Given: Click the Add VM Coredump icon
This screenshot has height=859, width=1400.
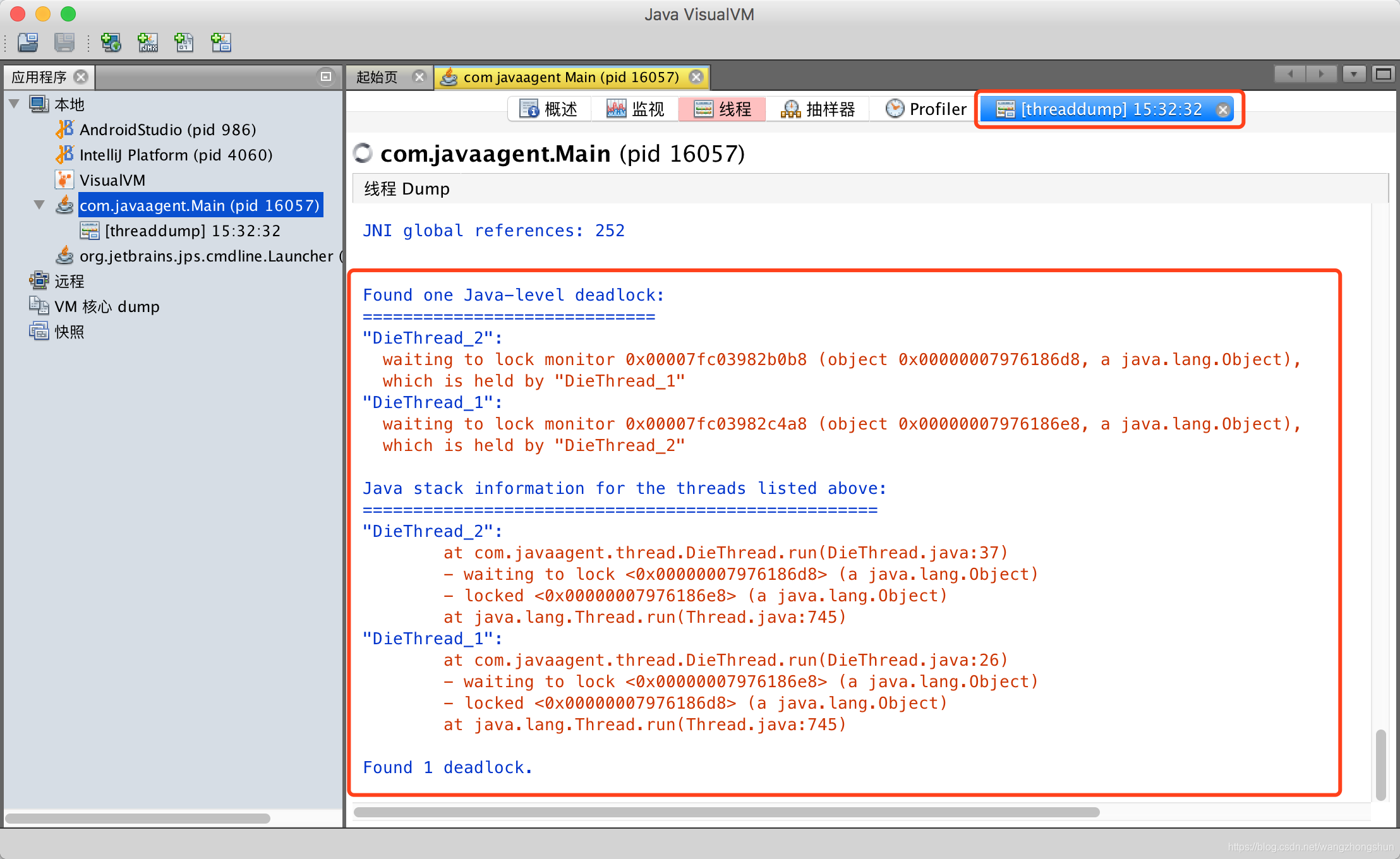Looking at the screenshot, I should pyautogui.click(x=184, y=42).
